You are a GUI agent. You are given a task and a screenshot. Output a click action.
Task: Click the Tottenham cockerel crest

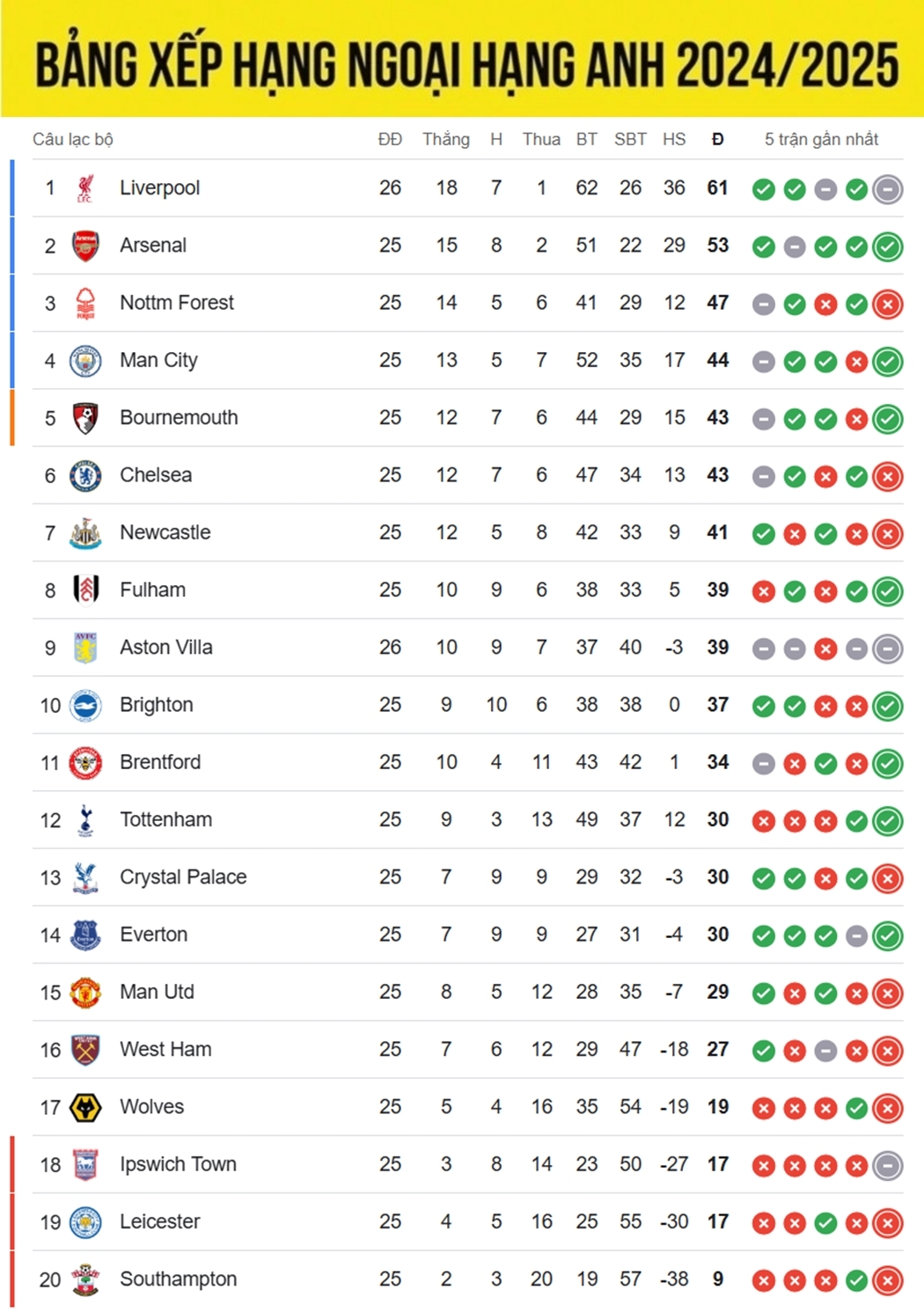[x=85, y=820]
